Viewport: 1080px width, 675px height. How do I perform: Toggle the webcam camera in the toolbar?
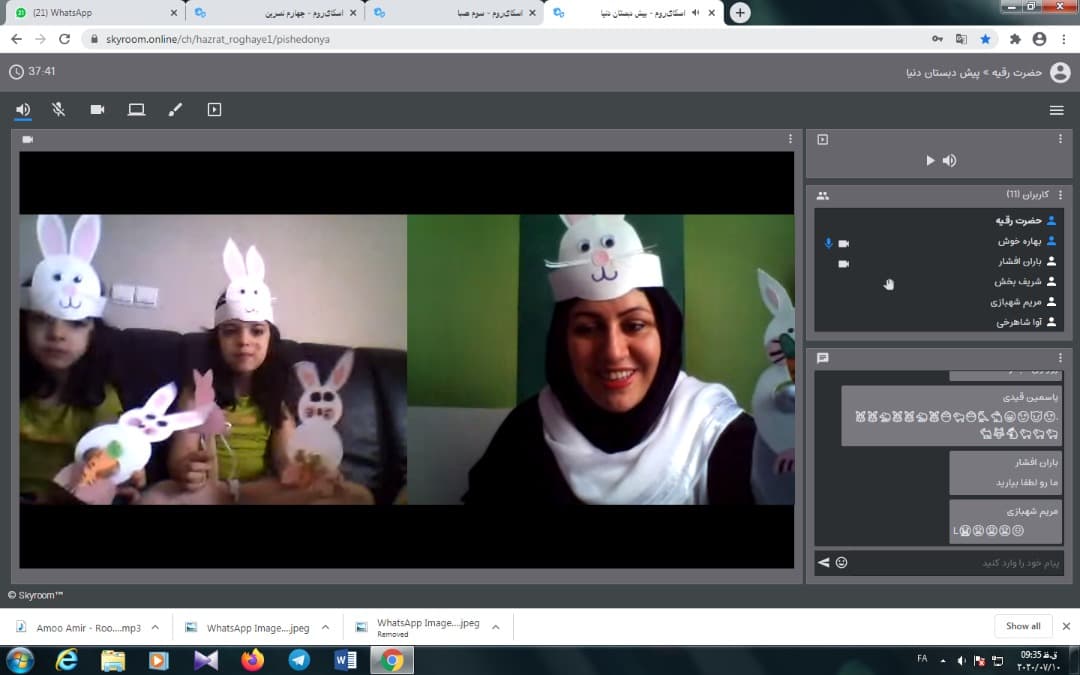tap(97, 110)
